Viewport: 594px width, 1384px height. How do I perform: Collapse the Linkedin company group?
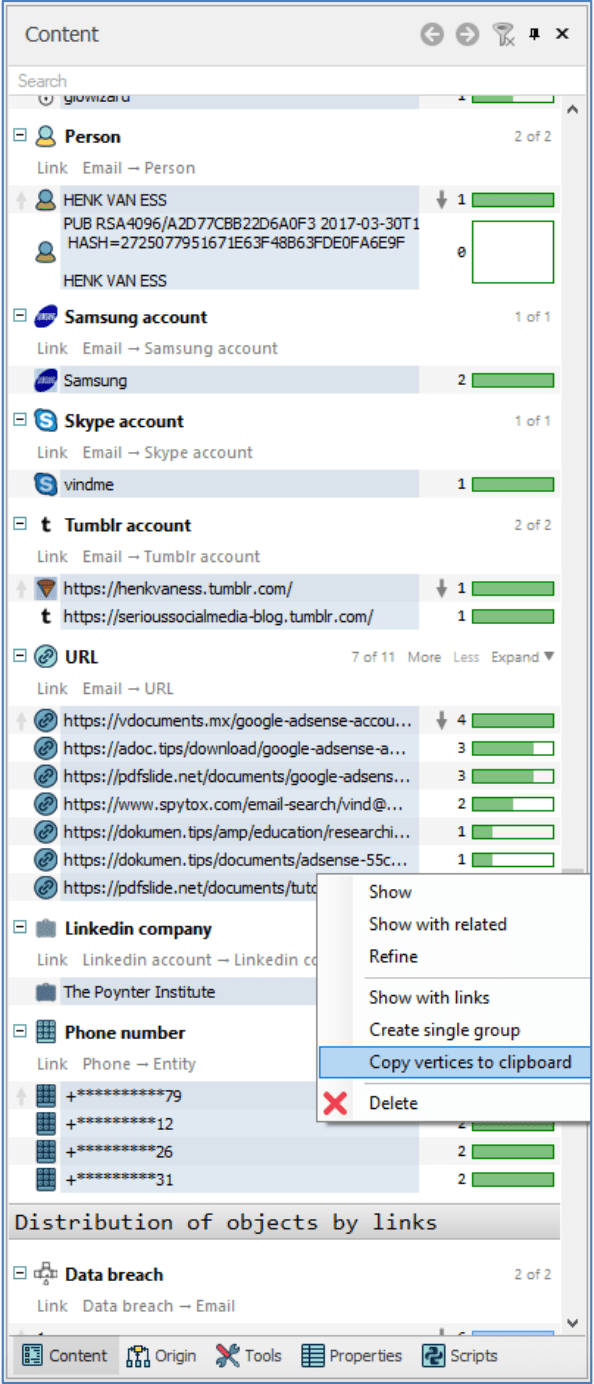19,928
